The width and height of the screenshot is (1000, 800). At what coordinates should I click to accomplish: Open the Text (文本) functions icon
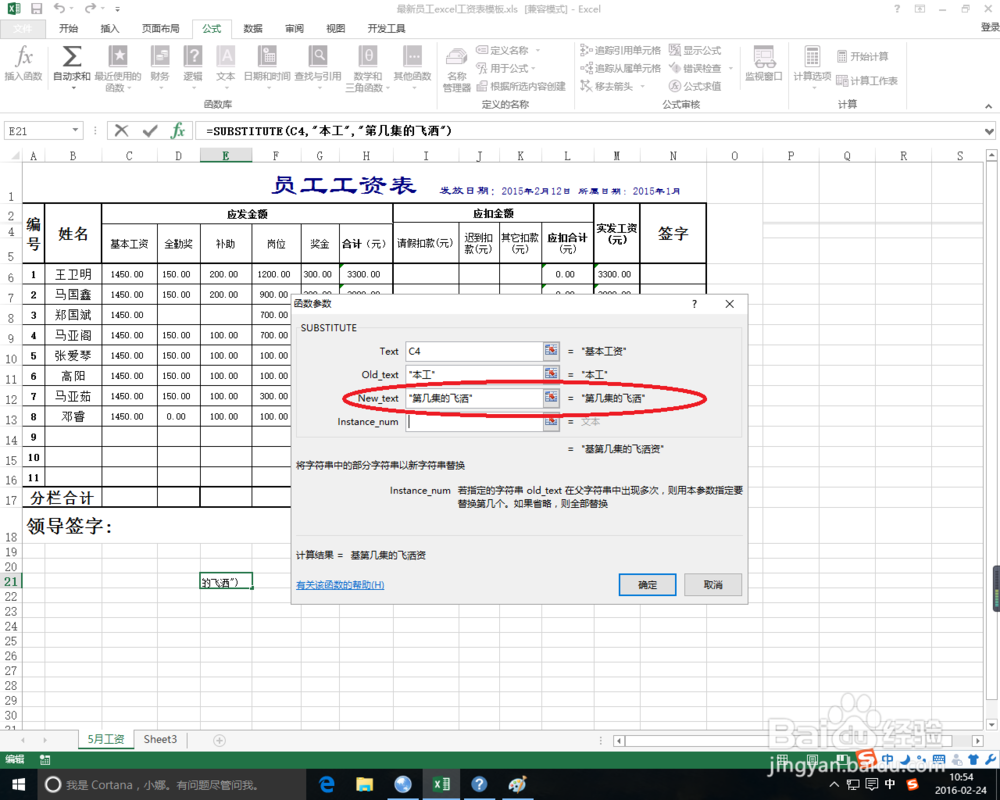[225, 65]
